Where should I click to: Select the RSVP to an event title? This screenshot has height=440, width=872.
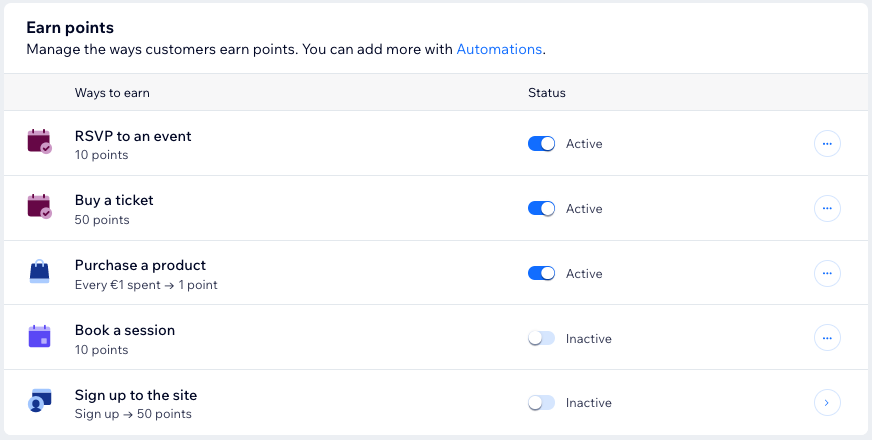pos(133,136)
